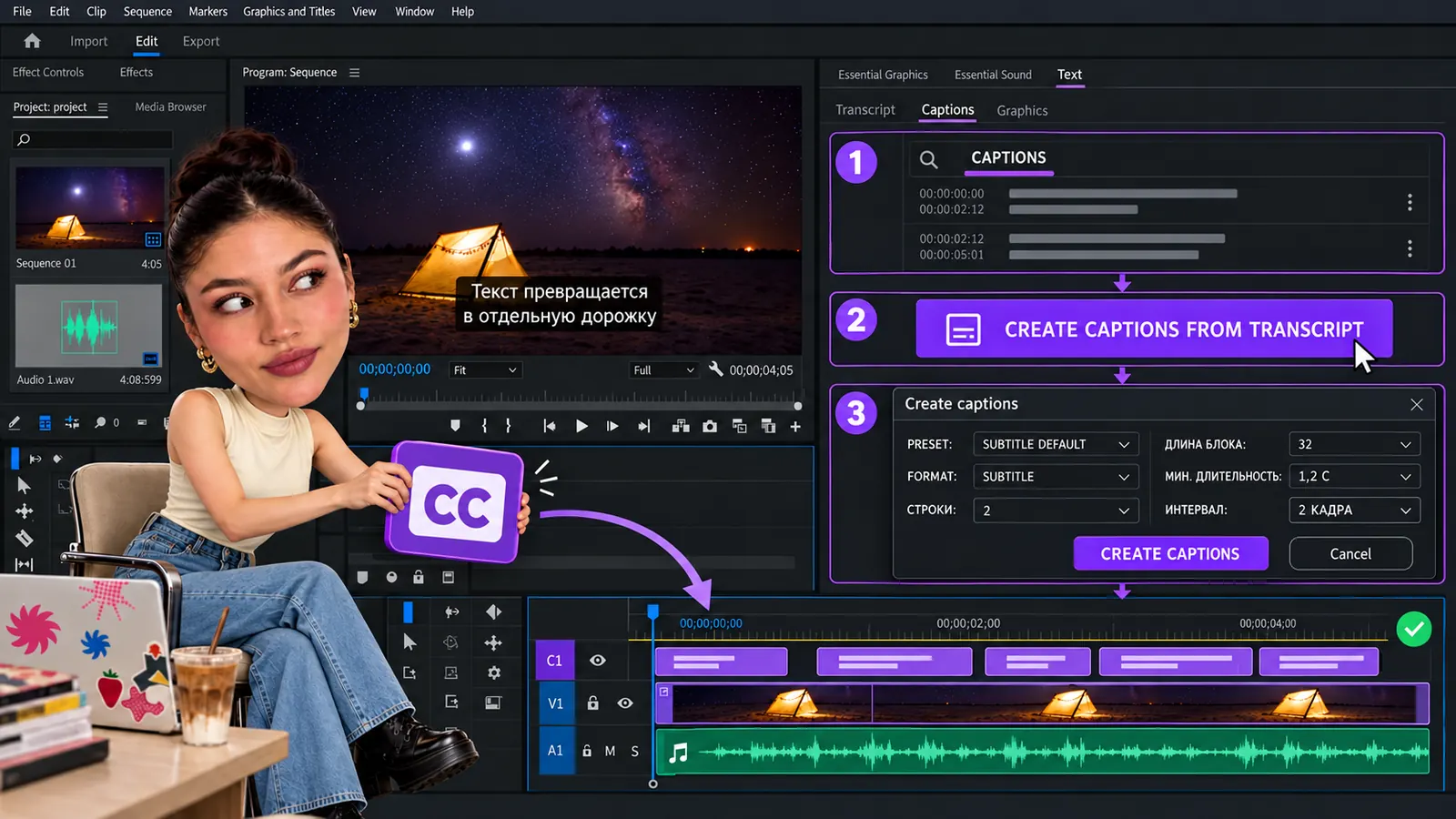The image size is (1456, 819).
Task: Open the Program: Sequence panel menu
Action: pyautogui.click(x=355, y=73)
